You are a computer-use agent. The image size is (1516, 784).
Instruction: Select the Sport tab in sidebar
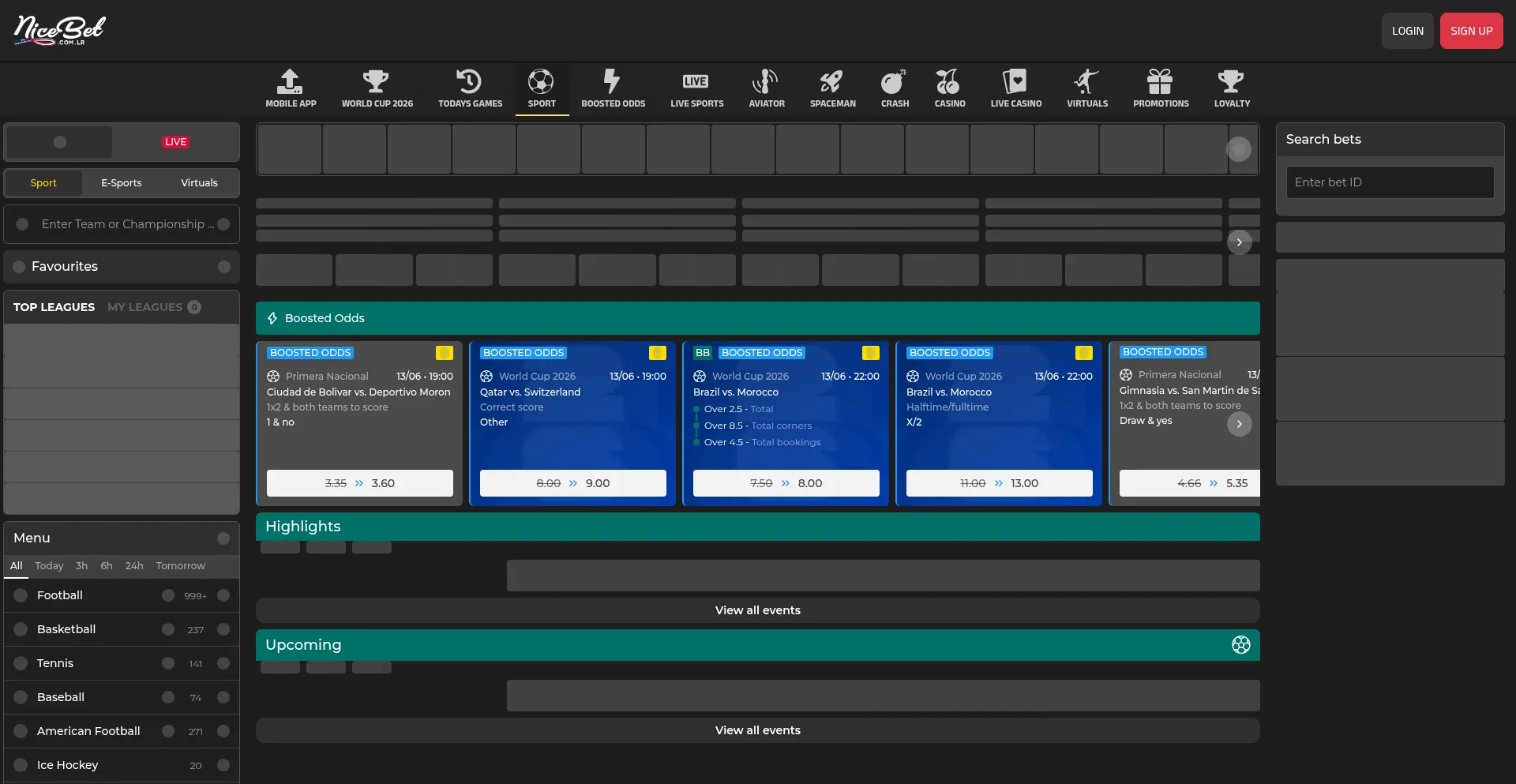click(43, 183)
